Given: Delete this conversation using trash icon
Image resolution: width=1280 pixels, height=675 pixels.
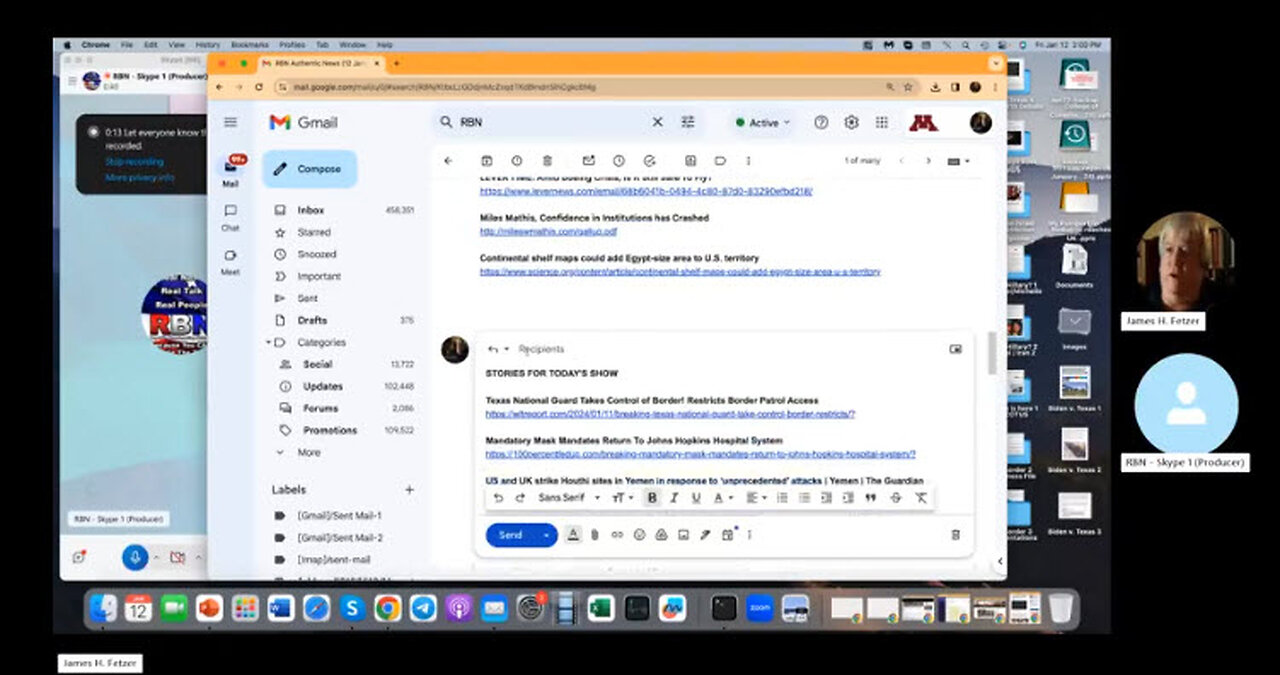Looking at the screenshot, I should point(547,160).
